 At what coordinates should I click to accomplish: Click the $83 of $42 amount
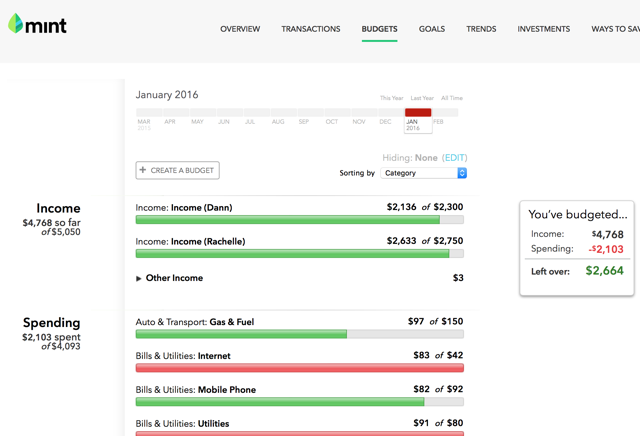coord(438,355)
